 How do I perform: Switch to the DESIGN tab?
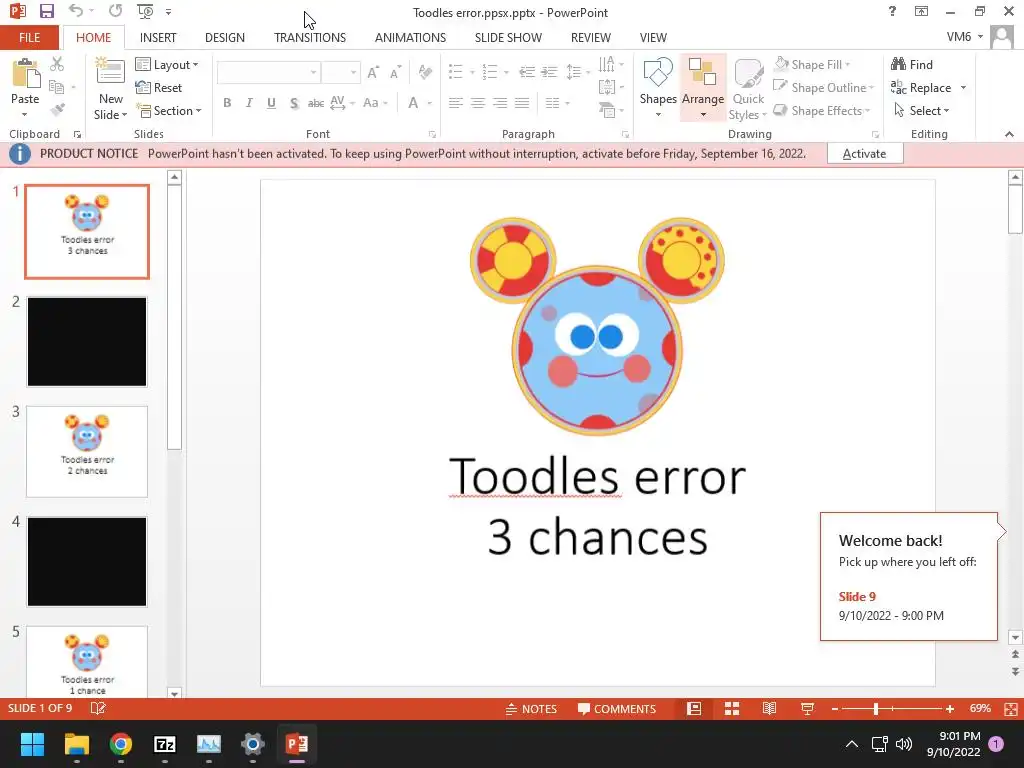225,37
